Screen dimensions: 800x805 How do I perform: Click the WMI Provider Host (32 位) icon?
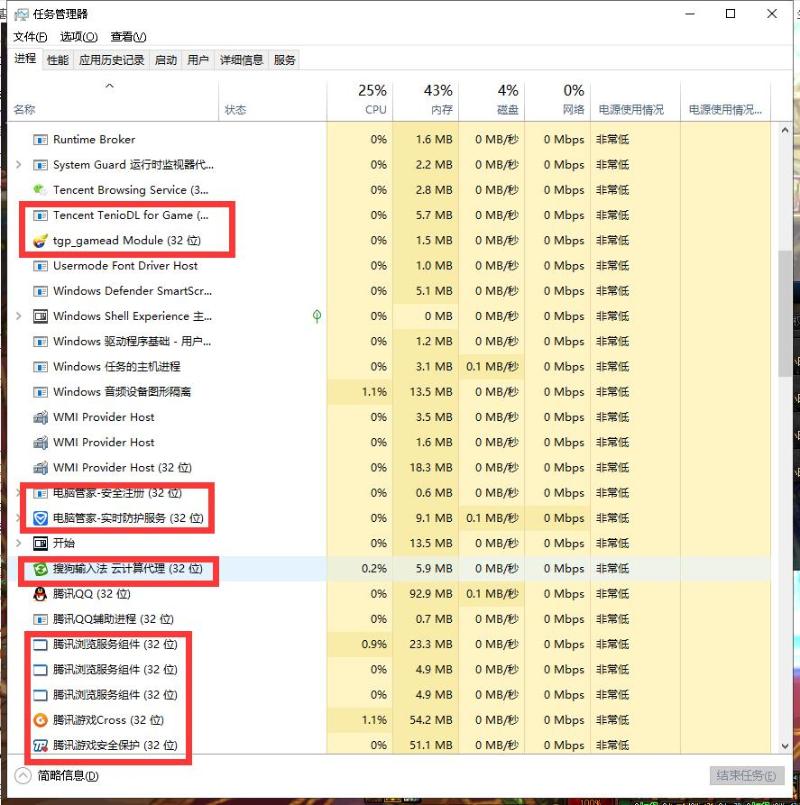pos(40,468)
